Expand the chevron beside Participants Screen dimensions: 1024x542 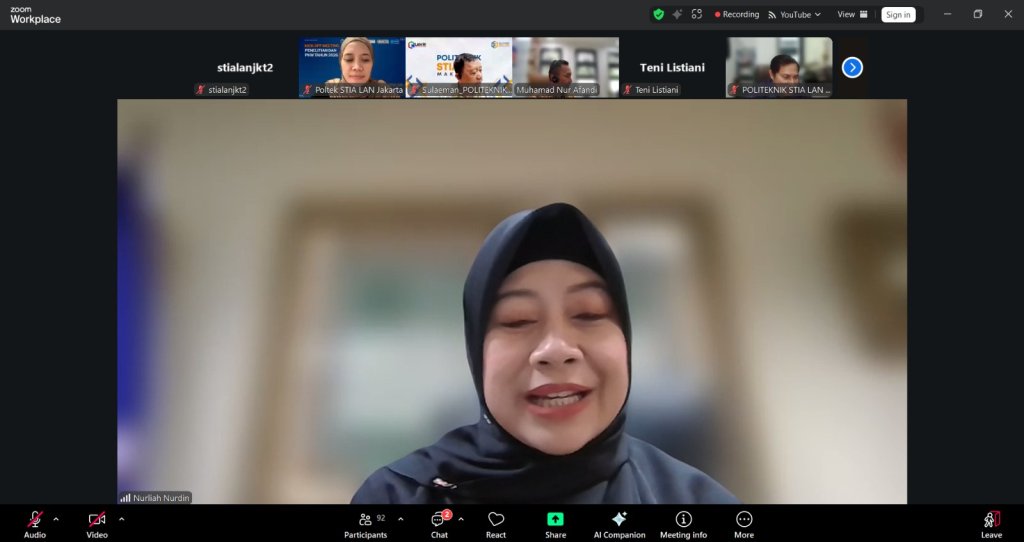[x=401, y=519]
